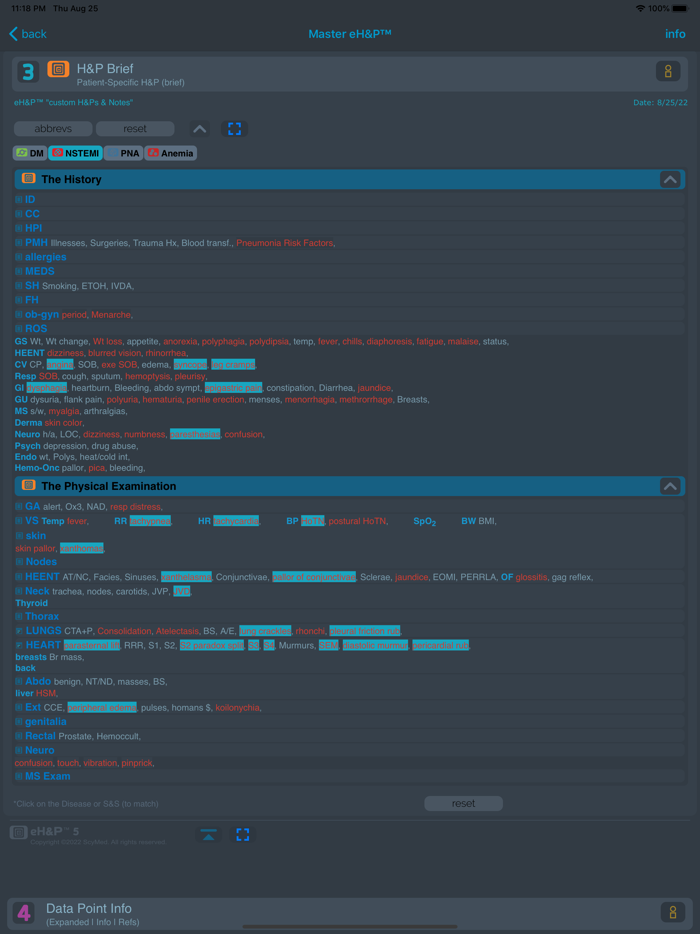Select highlighted paresthesias in Neuro row

click(x=195, y=434)
